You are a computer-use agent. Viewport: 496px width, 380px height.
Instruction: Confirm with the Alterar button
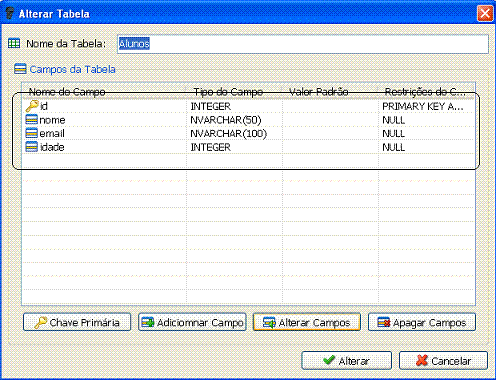[x=347, y=360]
